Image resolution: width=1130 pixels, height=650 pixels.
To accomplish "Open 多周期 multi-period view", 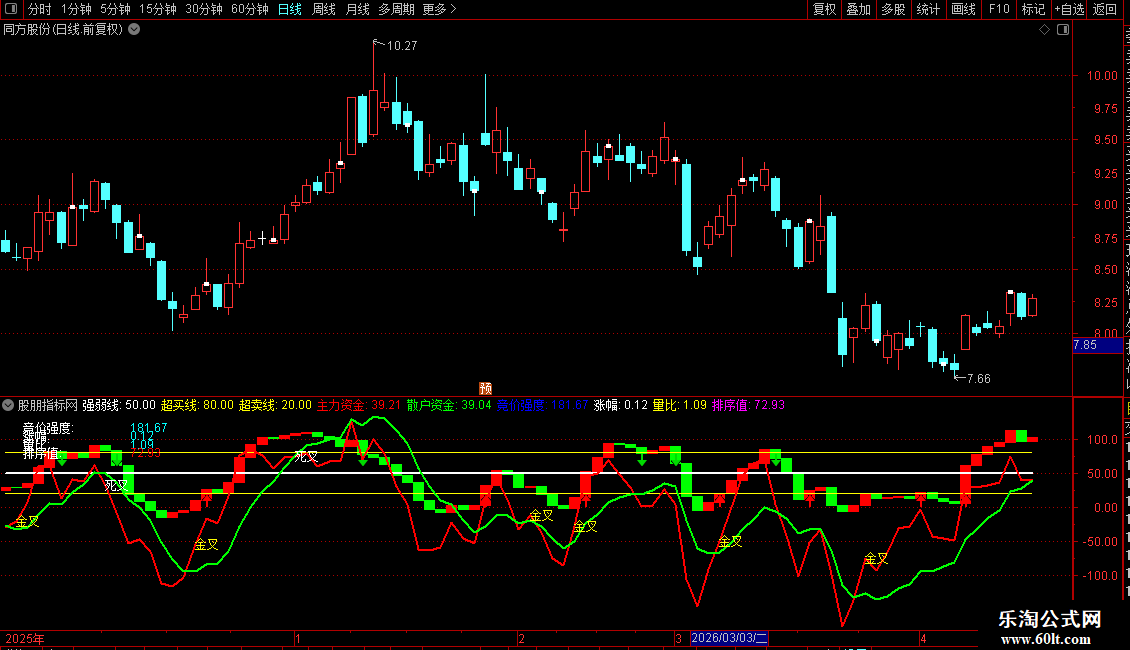I will coord(396,9).
